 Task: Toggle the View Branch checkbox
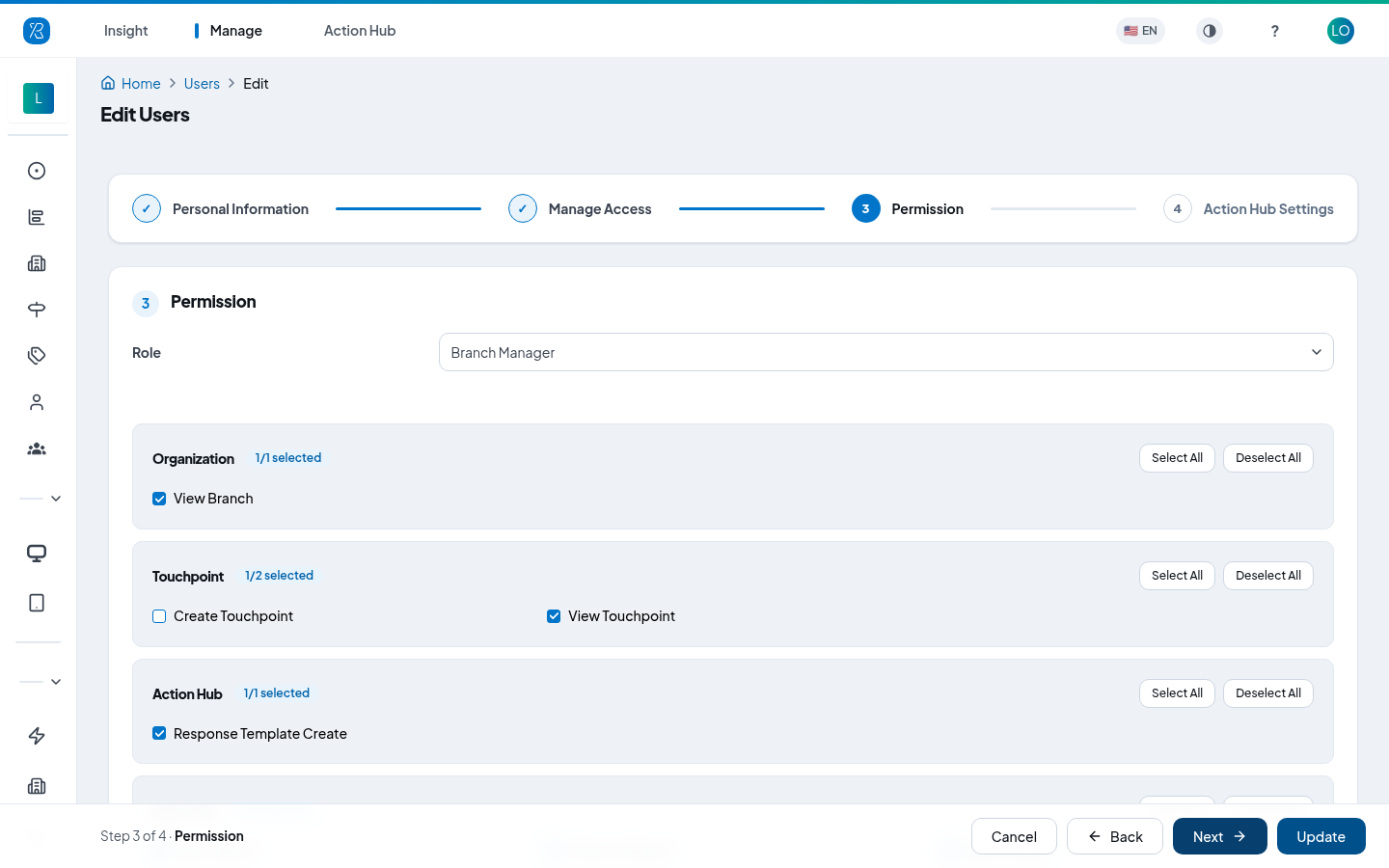point(159,499)
